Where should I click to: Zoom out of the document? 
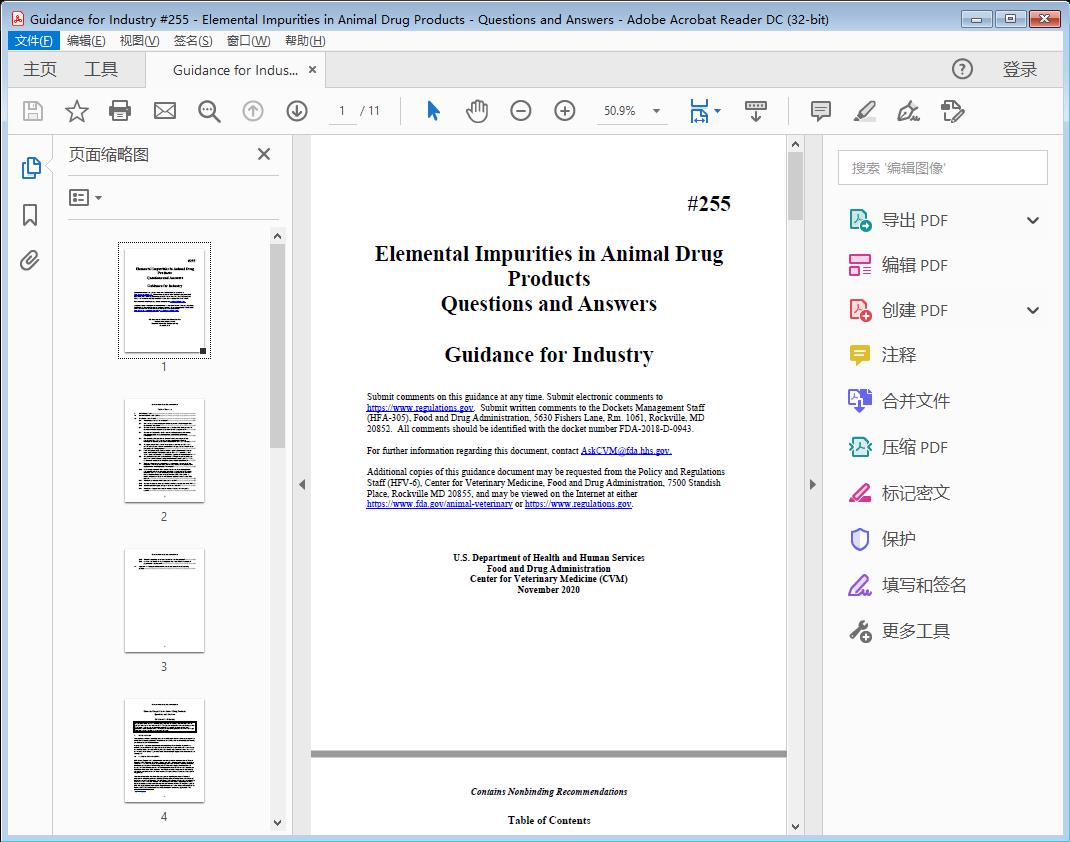pos(521,111)
